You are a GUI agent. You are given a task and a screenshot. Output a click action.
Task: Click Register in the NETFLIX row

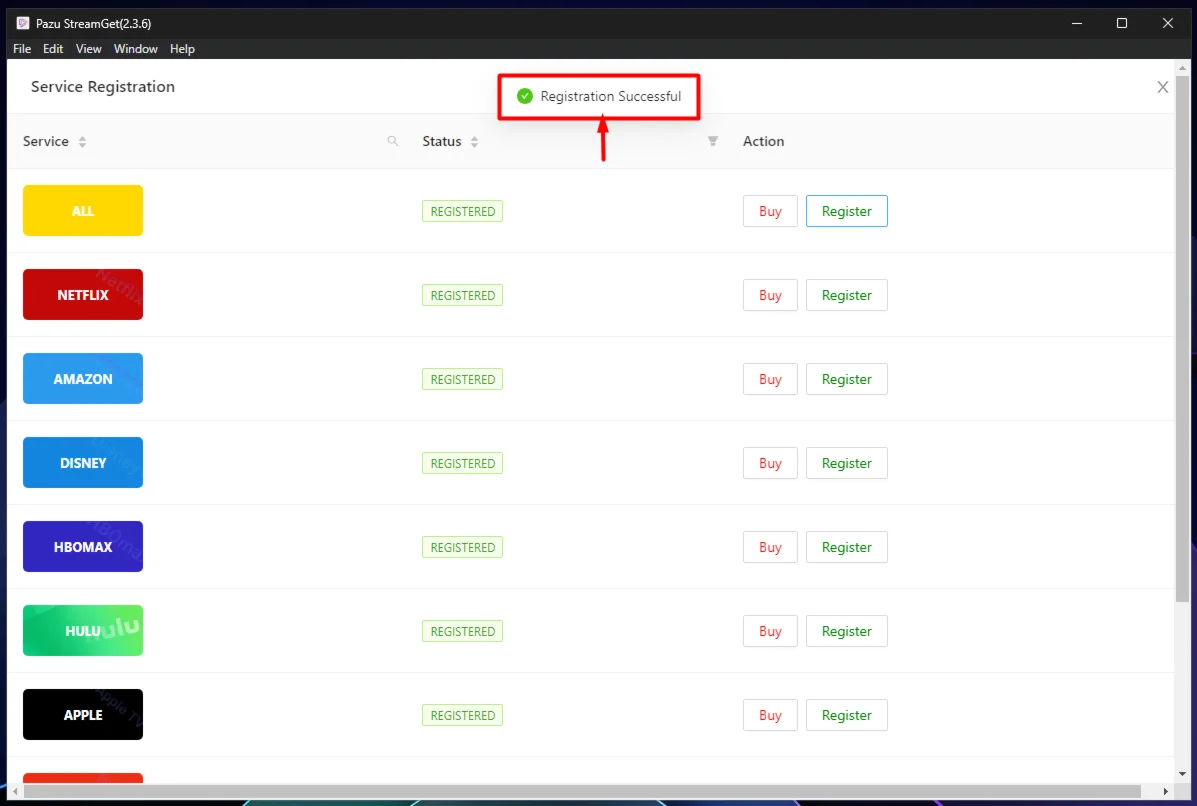[x=847, y=295]
